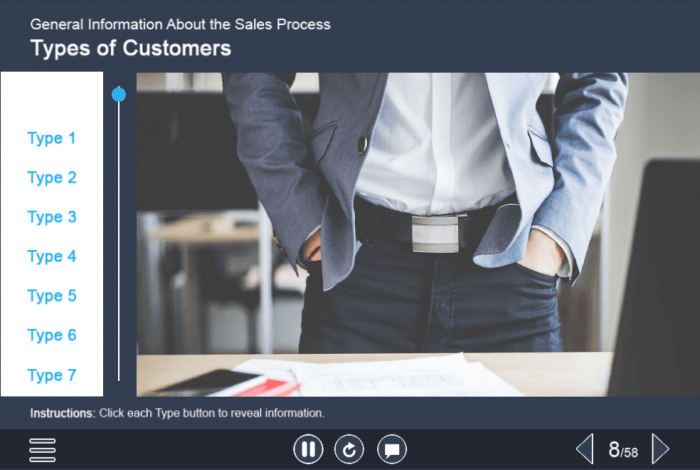Advance to next slide arrow
700x470 pixels.
pyautogui.click(x=660, y=449)
